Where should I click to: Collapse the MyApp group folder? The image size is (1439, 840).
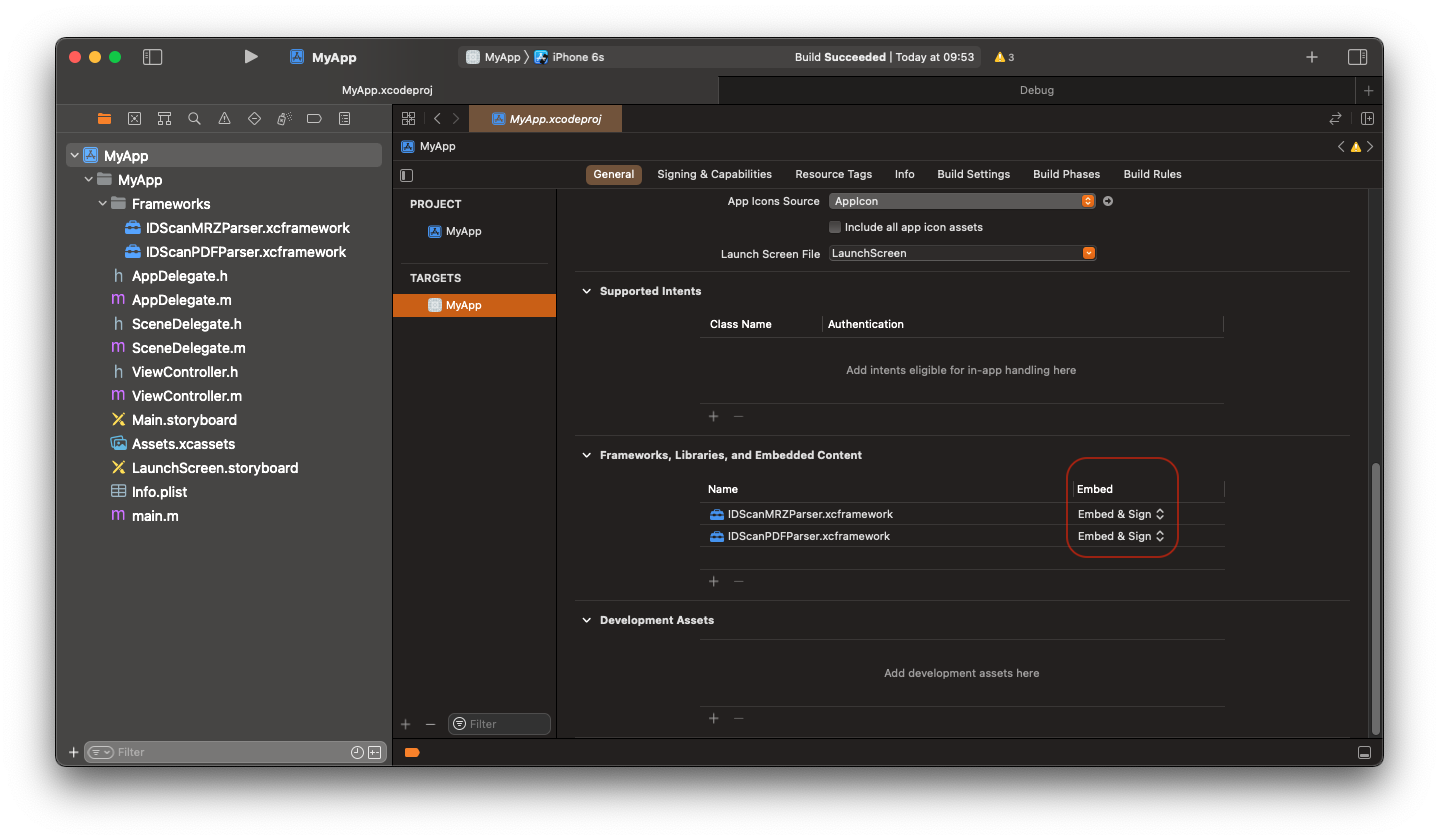(x=88, y=180)
